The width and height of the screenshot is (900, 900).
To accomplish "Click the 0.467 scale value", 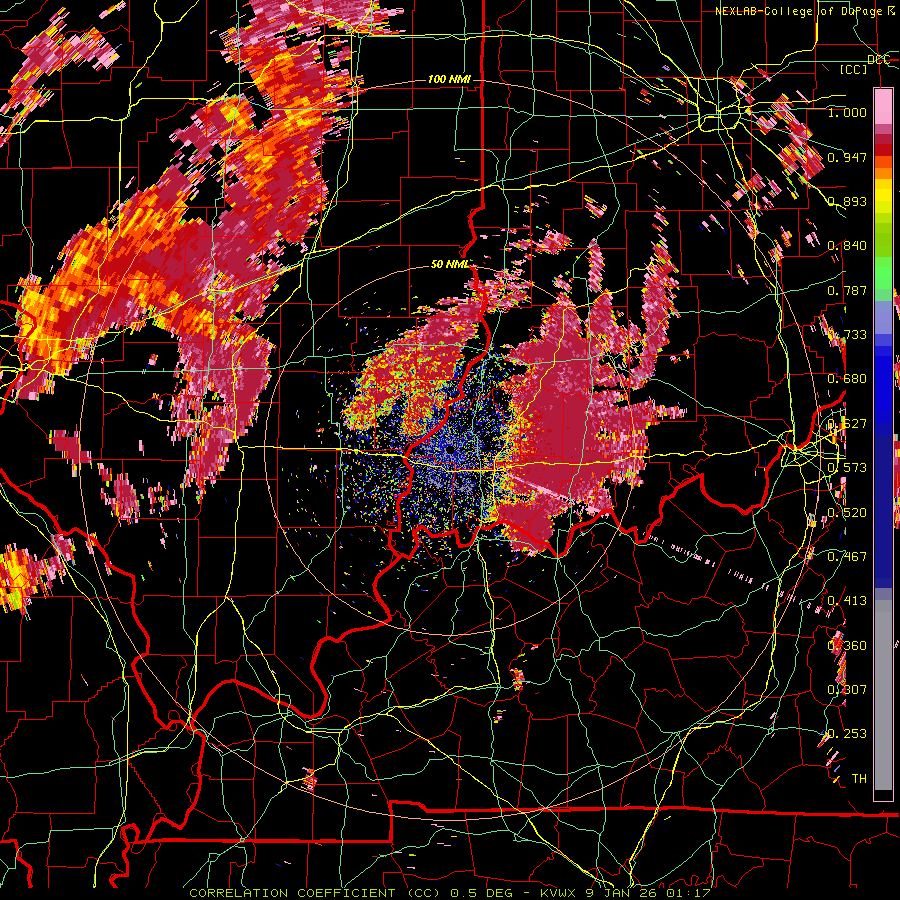I will coord(847,557).
